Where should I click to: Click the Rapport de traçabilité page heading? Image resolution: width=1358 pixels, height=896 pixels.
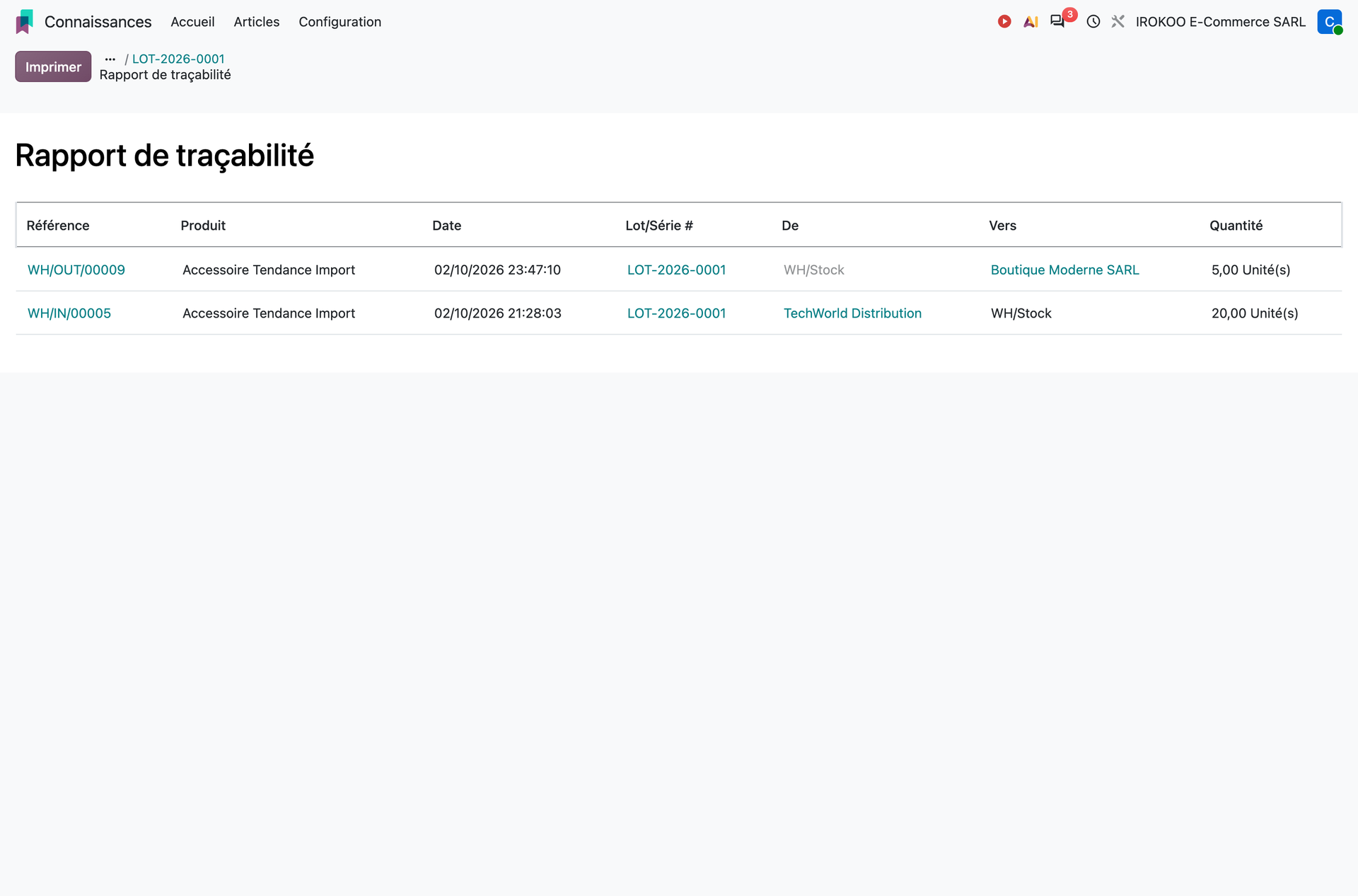coord(165,156)
